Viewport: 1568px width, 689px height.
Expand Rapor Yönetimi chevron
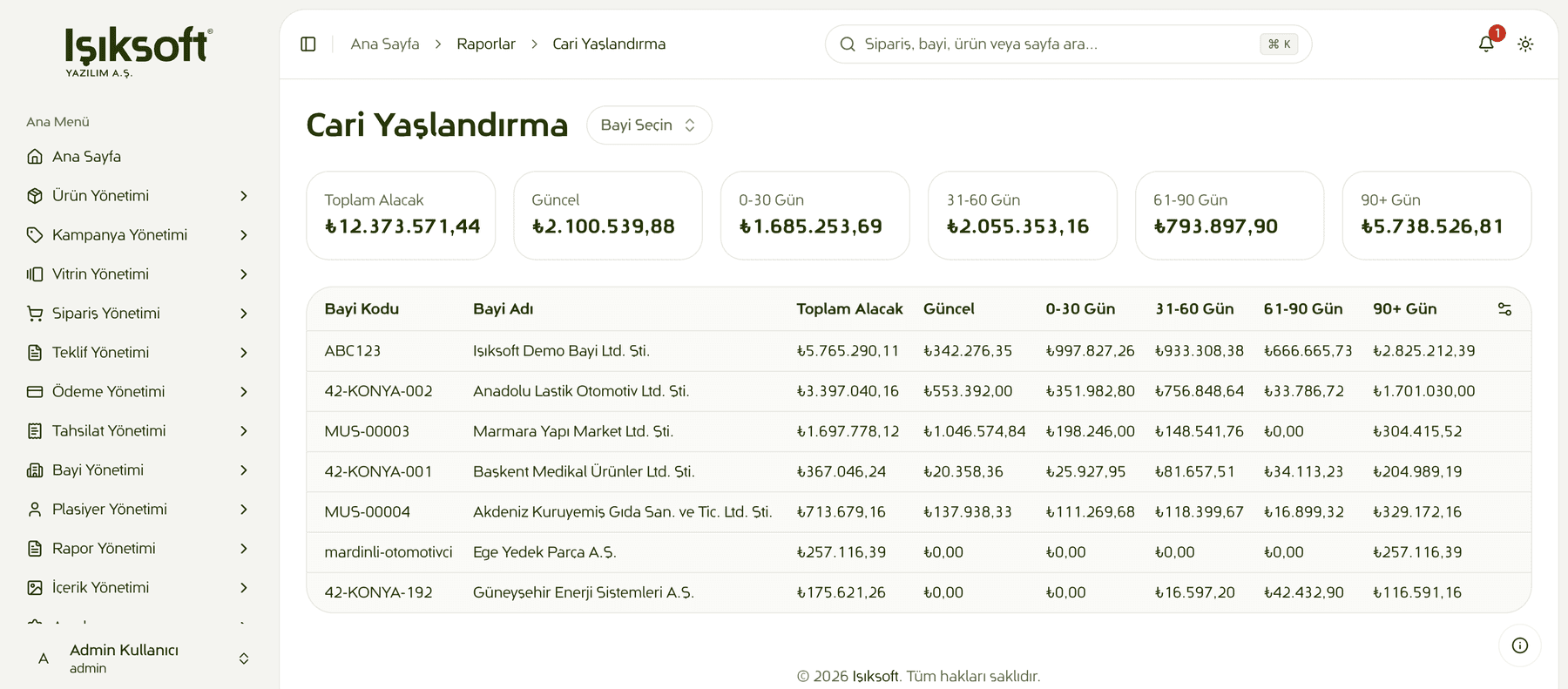tap(244, 549)
